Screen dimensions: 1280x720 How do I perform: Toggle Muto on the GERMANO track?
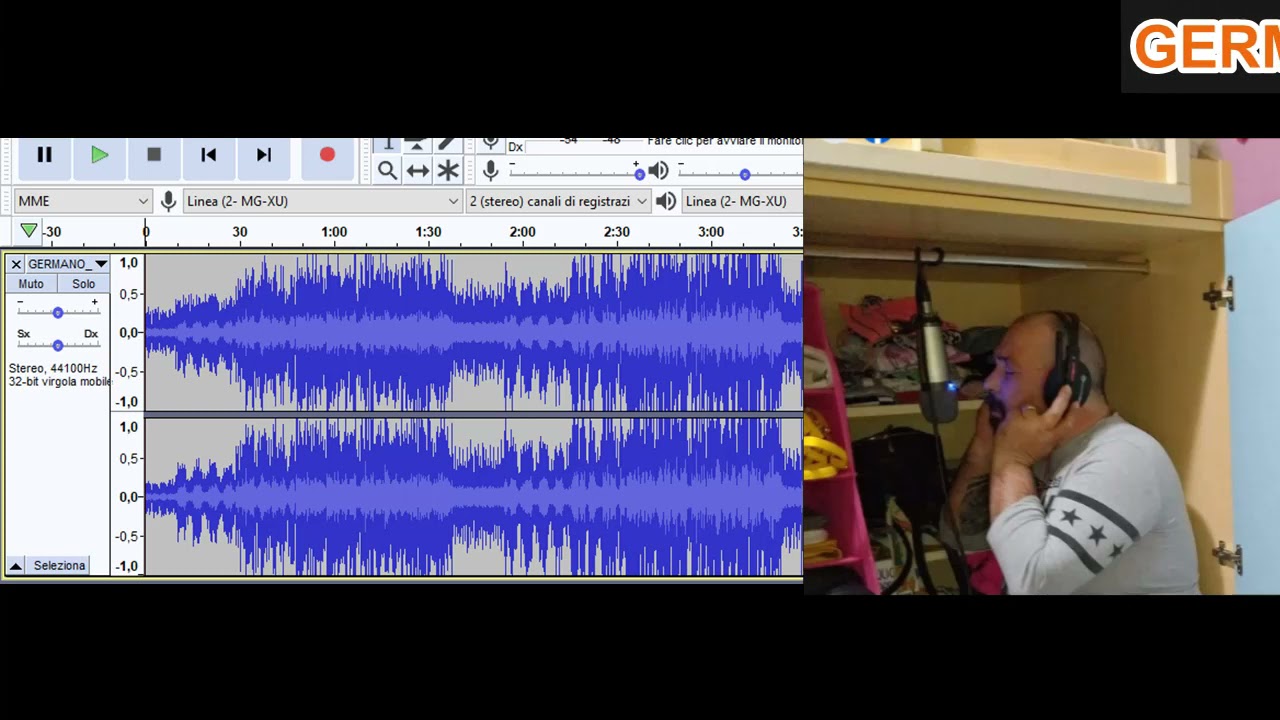click(31, 284)
